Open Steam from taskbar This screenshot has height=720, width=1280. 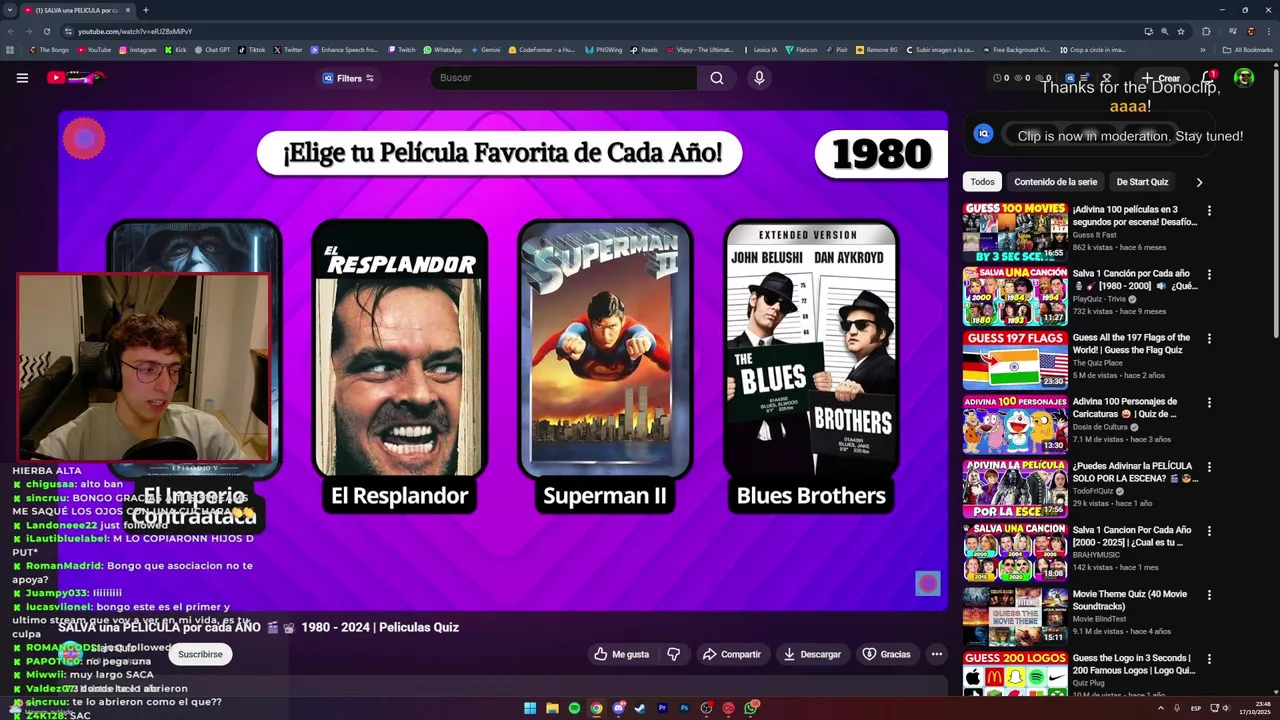click(640, 708)
